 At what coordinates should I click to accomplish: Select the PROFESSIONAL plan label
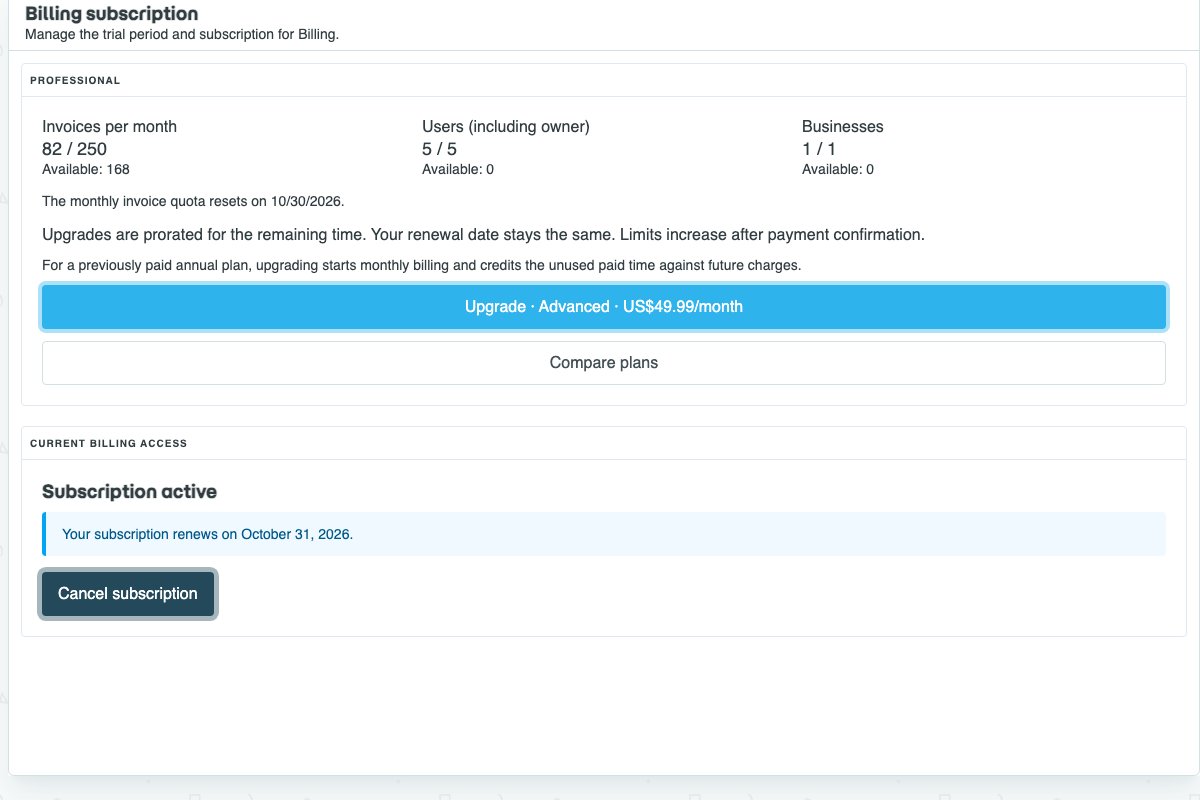tap(75, 80)
